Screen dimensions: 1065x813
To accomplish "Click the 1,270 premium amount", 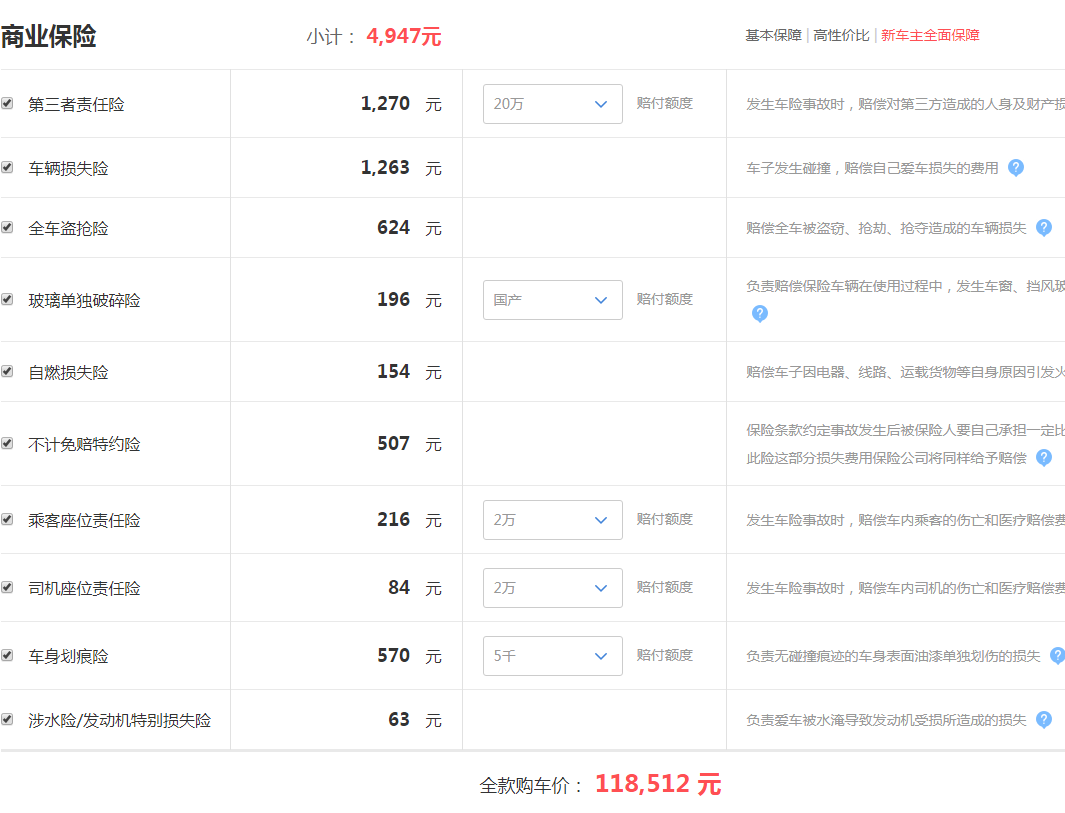I will click(x=385, y=103).
